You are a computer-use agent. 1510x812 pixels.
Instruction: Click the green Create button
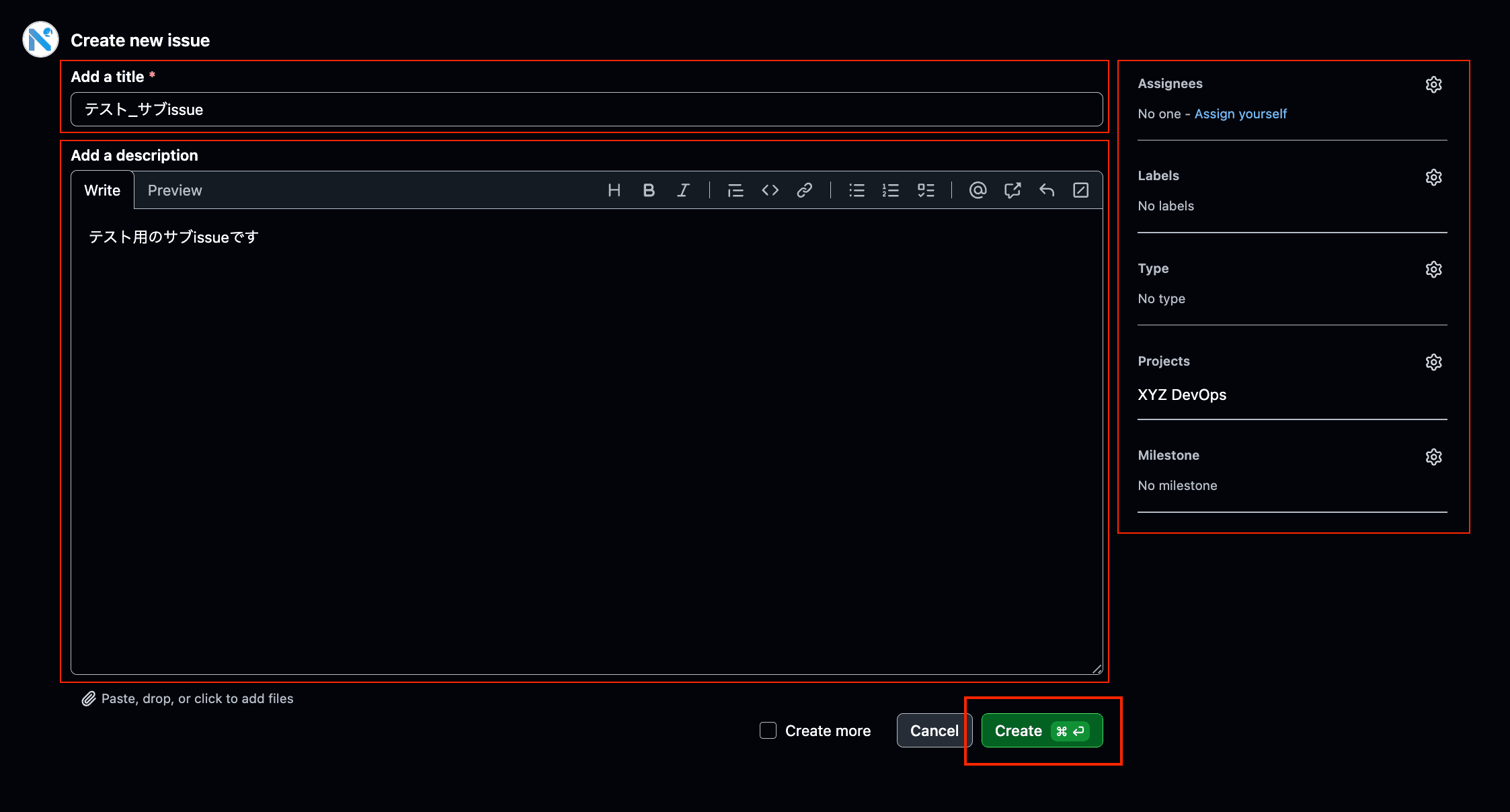coord(1041,731)
